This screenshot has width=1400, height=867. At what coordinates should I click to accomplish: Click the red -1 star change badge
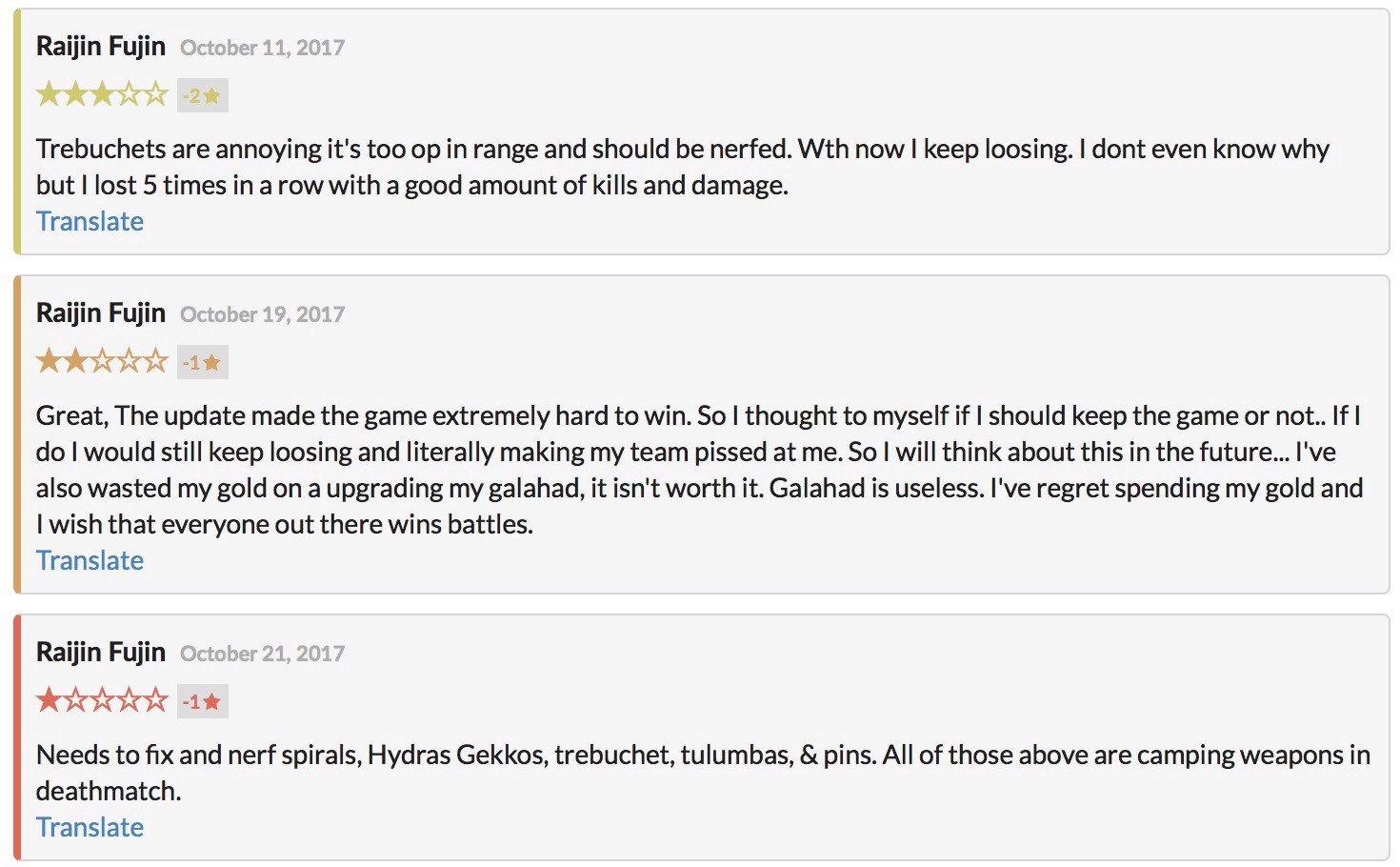click(x=202, y=701)
